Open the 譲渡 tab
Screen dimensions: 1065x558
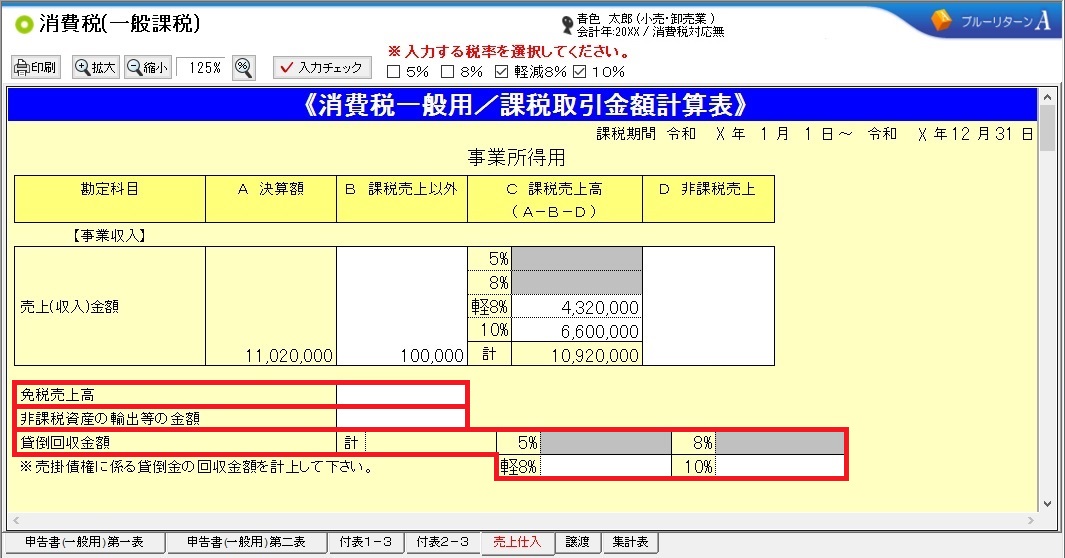coord(577,542)
